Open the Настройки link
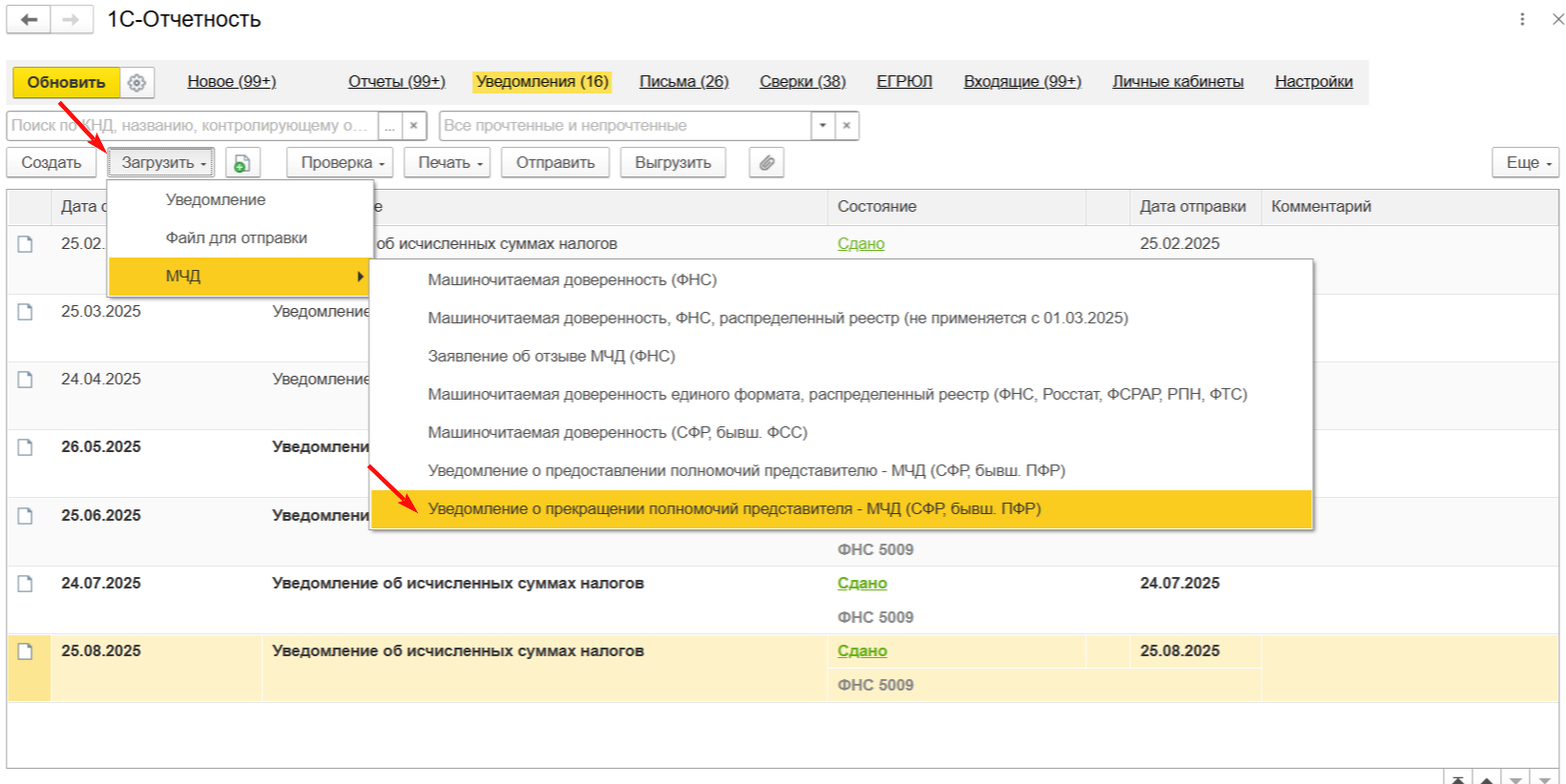Viewport: 1566px width, 784px height. click(x=1314, y=82)
